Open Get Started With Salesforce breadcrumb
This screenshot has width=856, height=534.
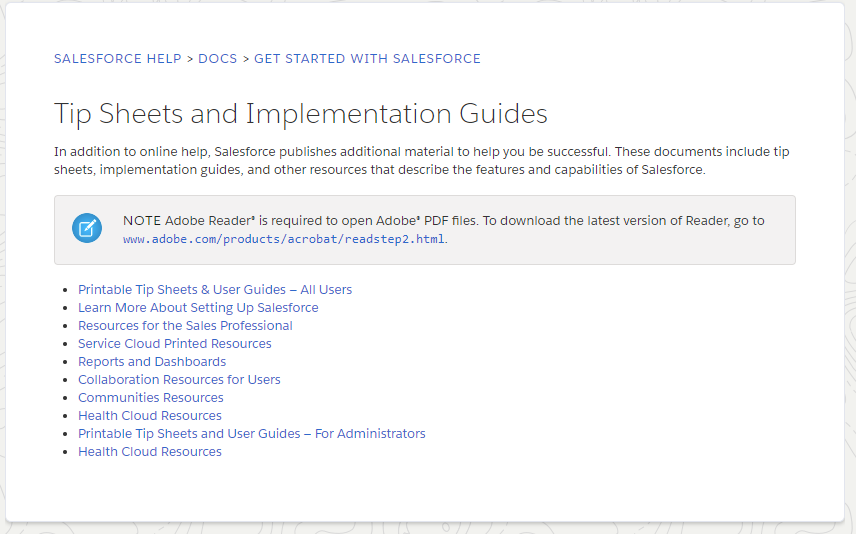[367, 58]
